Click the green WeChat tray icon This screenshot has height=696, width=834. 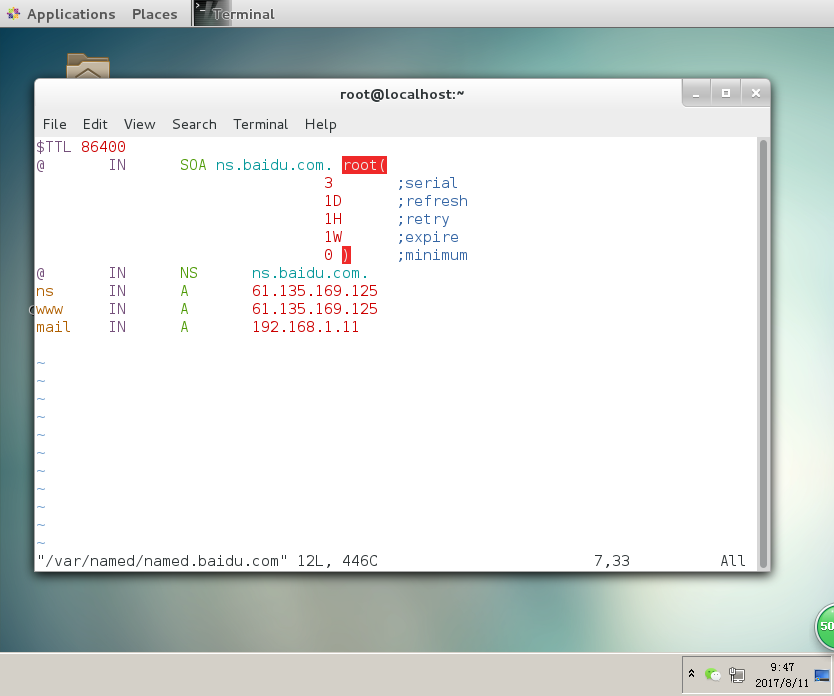click(713, 675)
